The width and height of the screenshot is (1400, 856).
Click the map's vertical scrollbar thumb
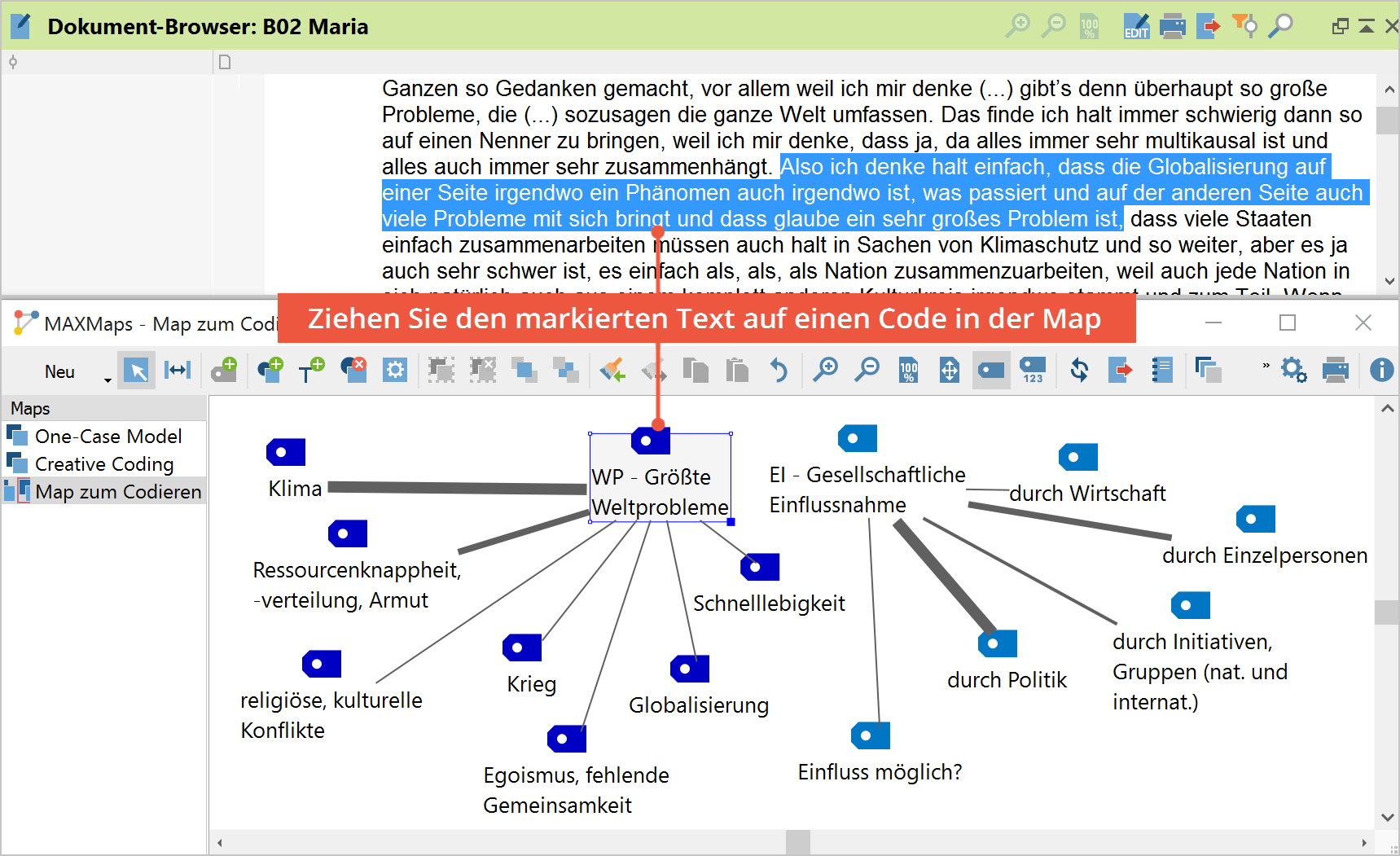coord(1387,612)
